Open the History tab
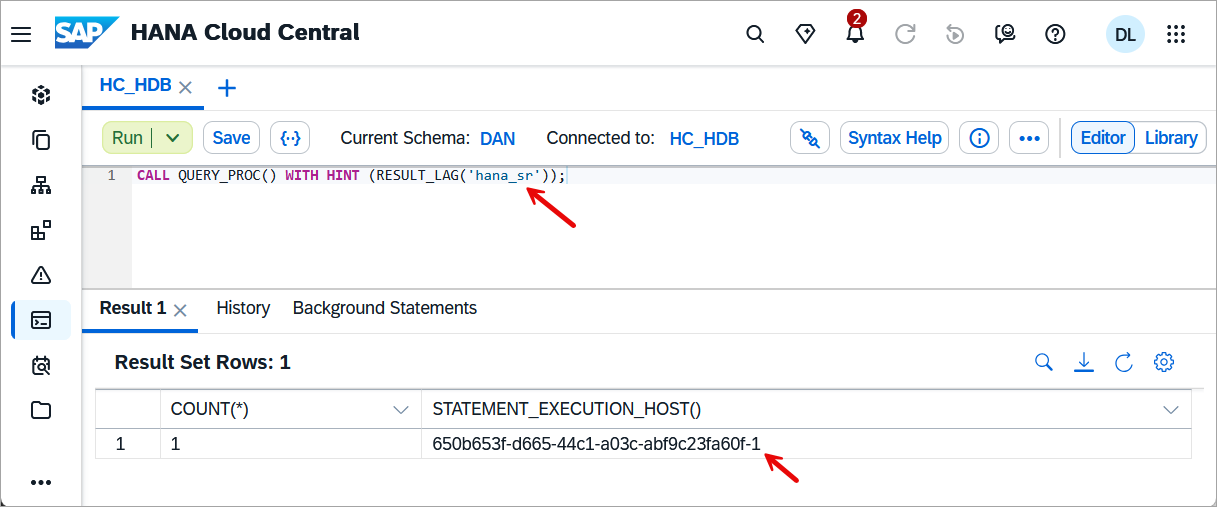Image resolution: width=1217 pixels, height=507 pixels. click(x=243, y=308)
